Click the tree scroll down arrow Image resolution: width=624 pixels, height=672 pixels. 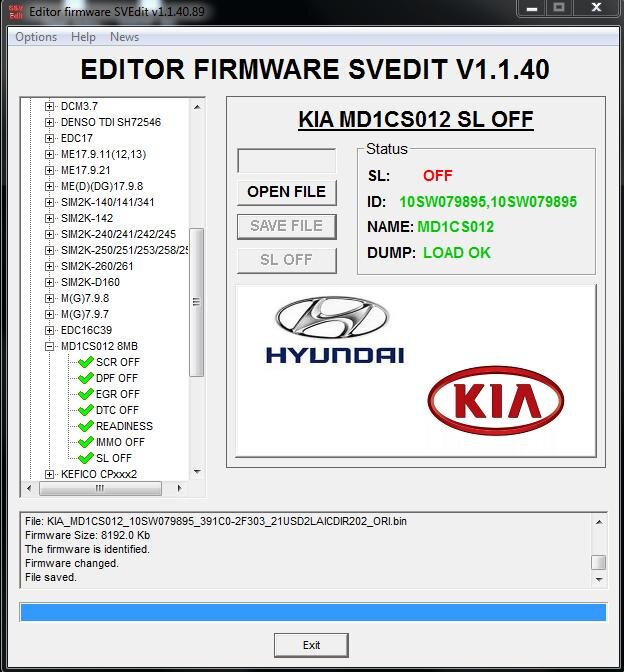[x=197, y=471]
